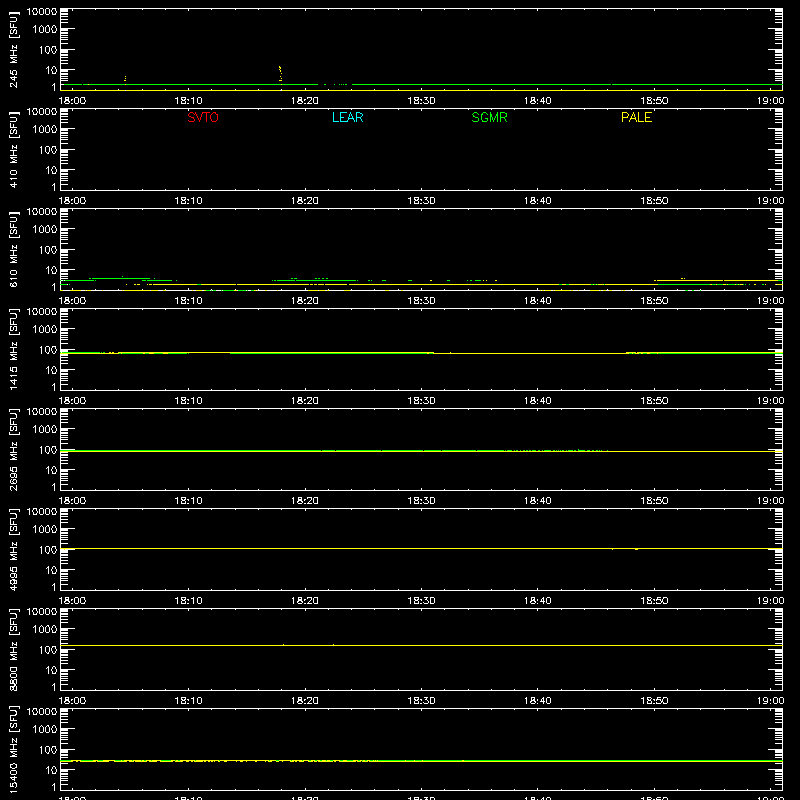Image resolution: width=800 pixels, height=800 pixels.
Task: Click the yellow flux trace in 4995 MHz plot
Action: (x=421, y=548)
